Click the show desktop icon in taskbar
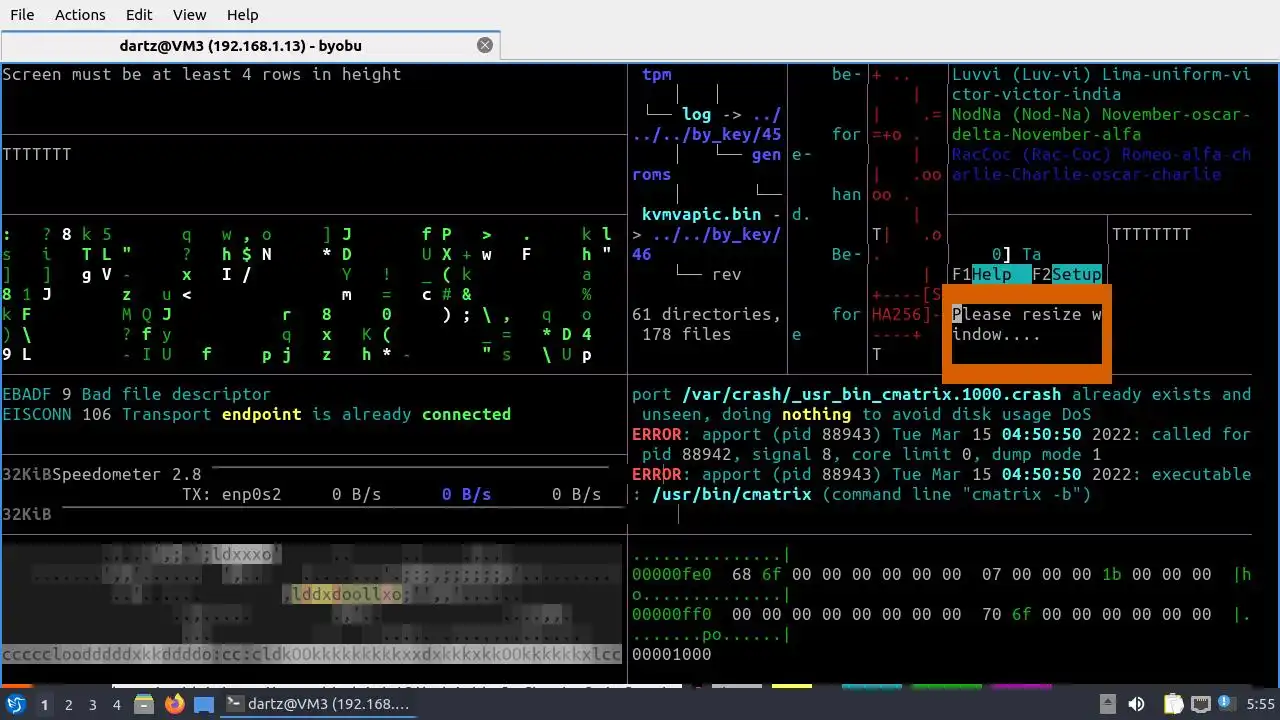 (x=204, y=704)
